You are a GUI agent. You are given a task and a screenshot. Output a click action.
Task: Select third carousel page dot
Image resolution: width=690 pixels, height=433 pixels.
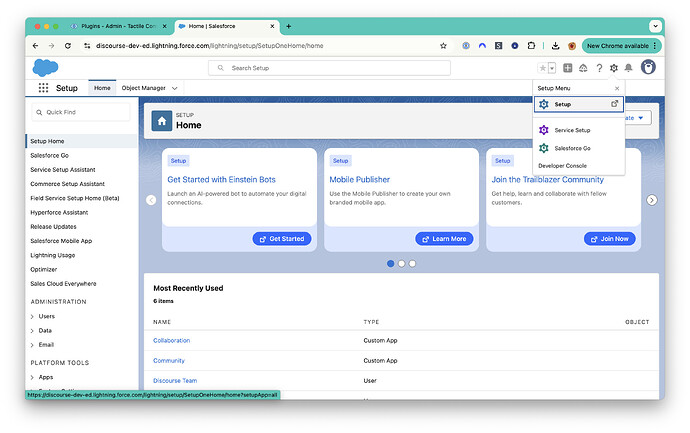coord(412,264)
